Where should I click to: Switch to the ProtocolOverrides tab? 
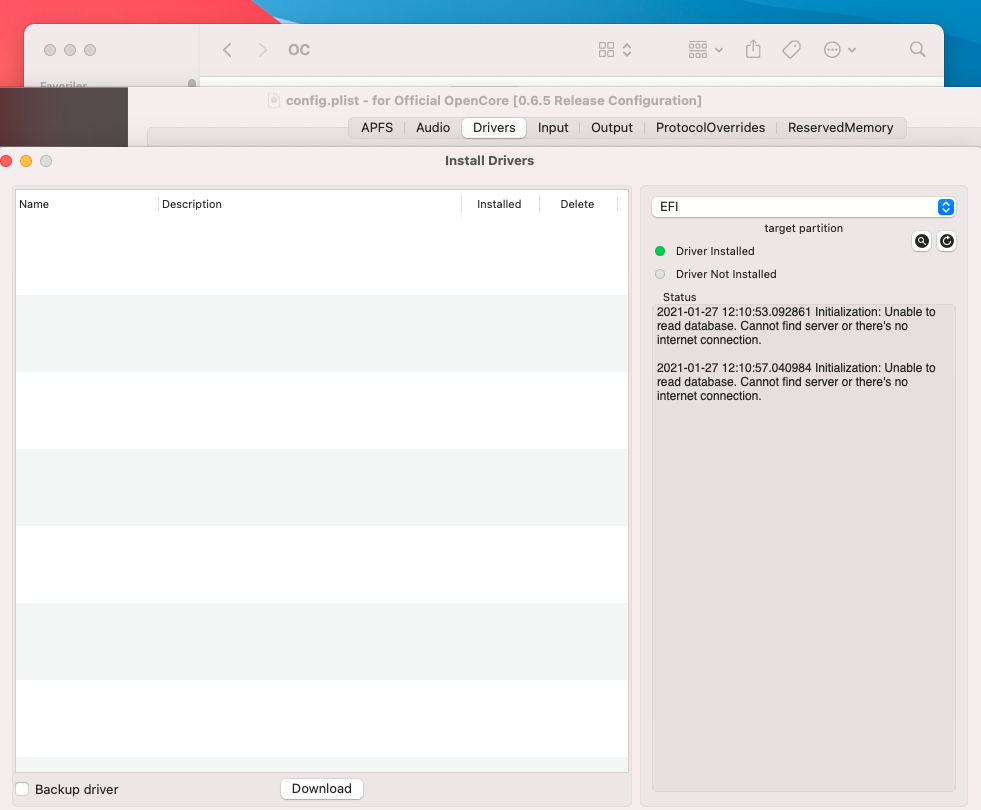pyautogui.click(x=710, y=128)
